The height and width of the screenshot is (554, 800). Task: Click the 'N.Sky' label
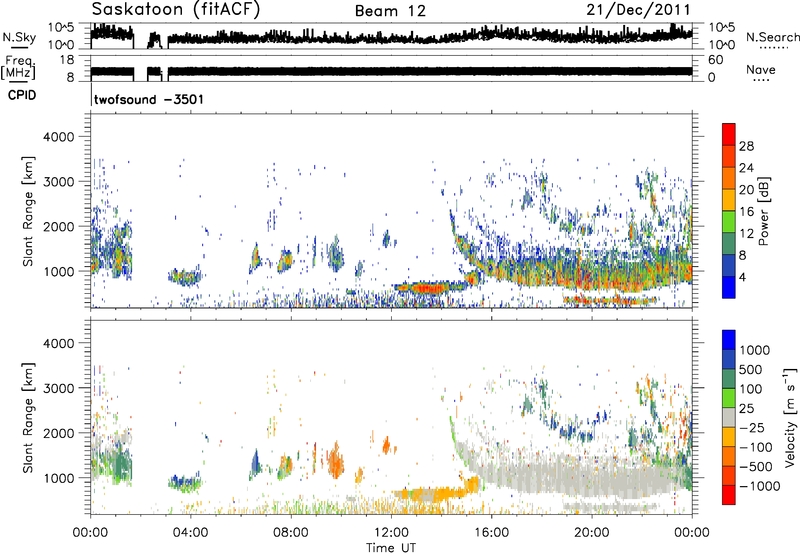pos(19,37)
